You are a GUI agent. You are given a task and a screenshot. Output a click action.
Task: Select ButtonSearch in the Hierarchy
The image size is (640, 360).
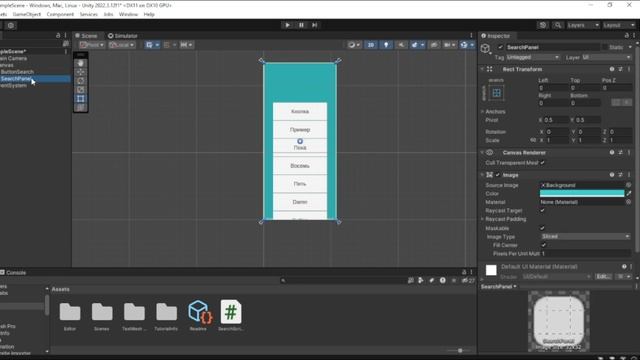coord(17,72)
